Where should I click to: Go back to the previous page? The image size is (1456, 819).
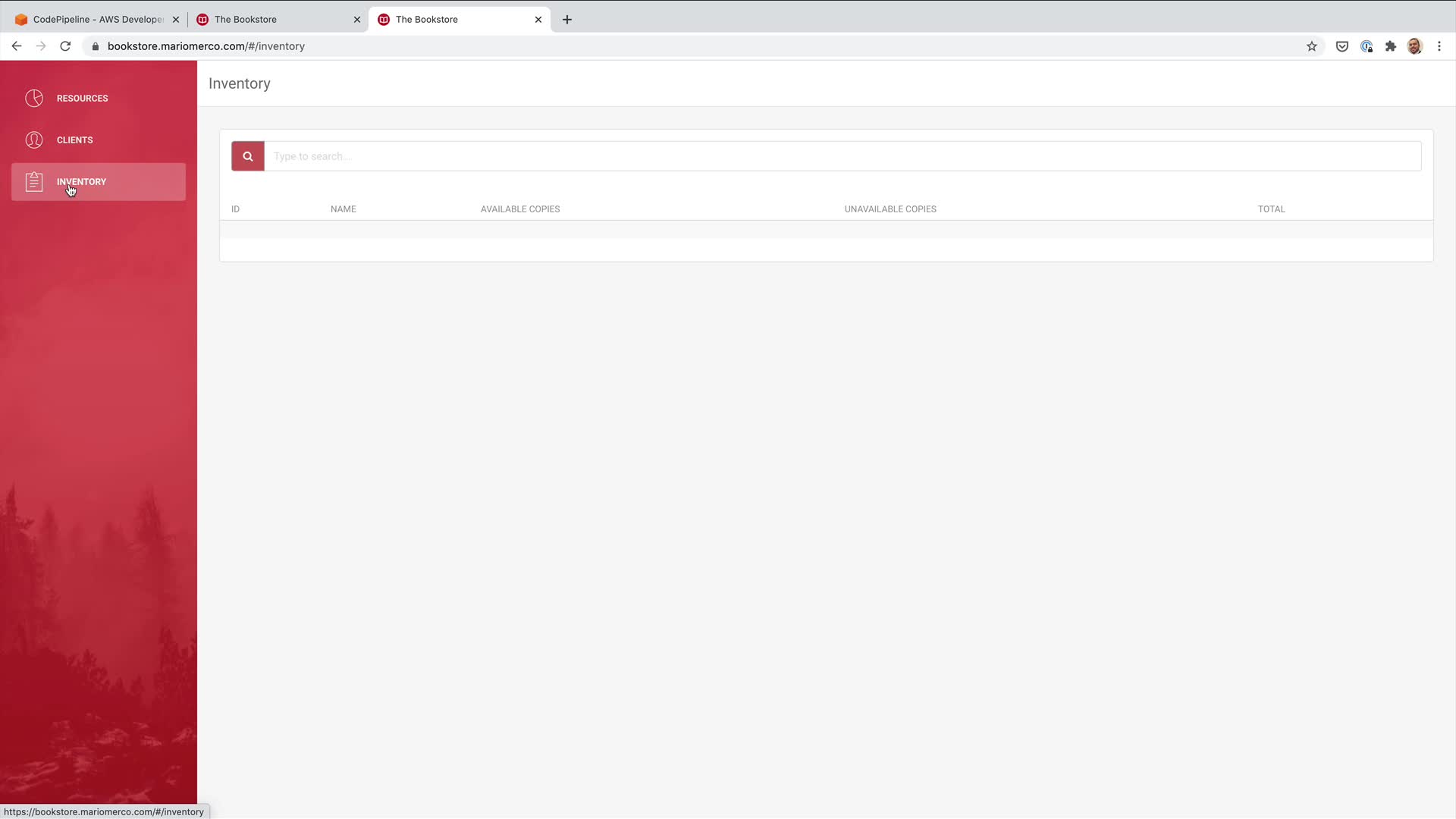point(17,46)
